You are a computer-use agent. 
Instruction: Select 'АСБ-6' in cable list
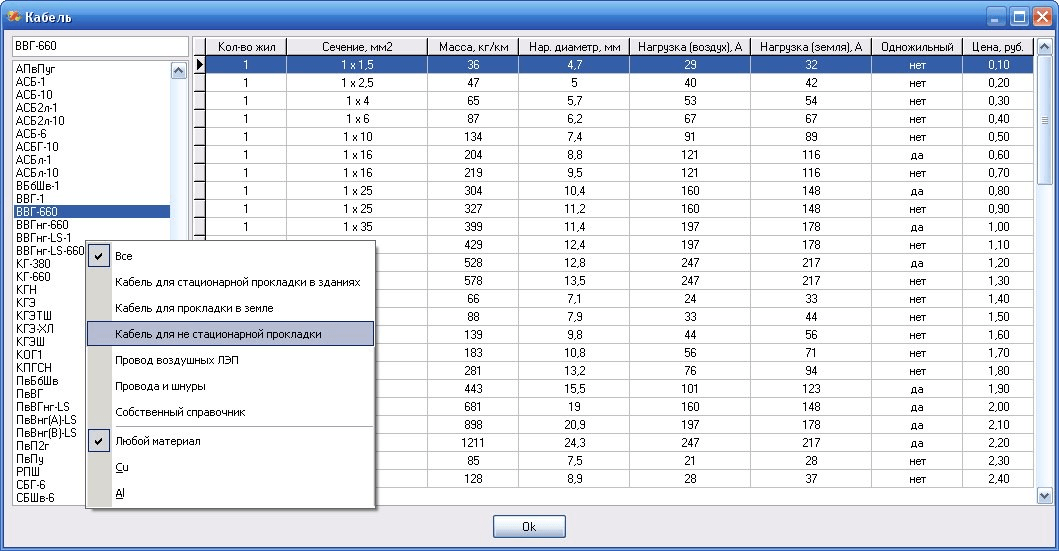point(30,134)
